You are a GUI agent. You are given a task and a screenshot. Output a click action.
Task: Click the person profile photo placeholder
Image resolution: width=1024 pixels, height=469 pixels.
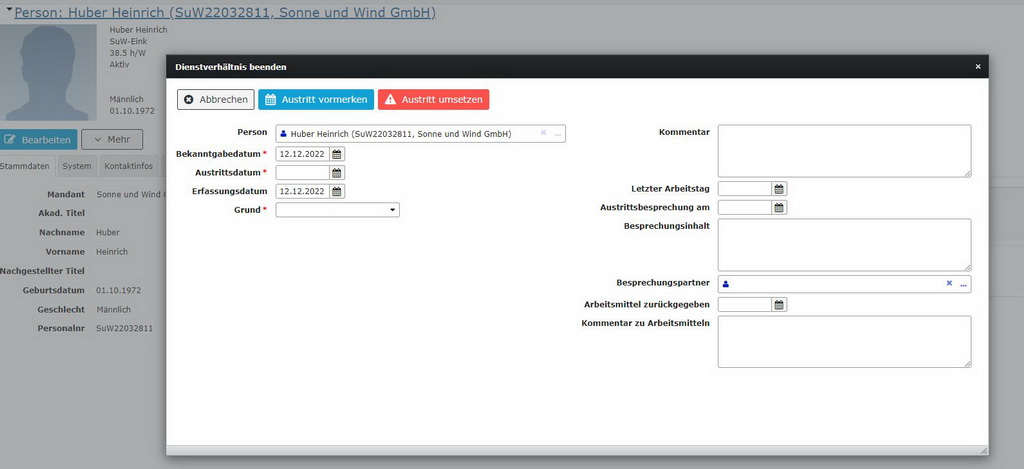point(48,73)
